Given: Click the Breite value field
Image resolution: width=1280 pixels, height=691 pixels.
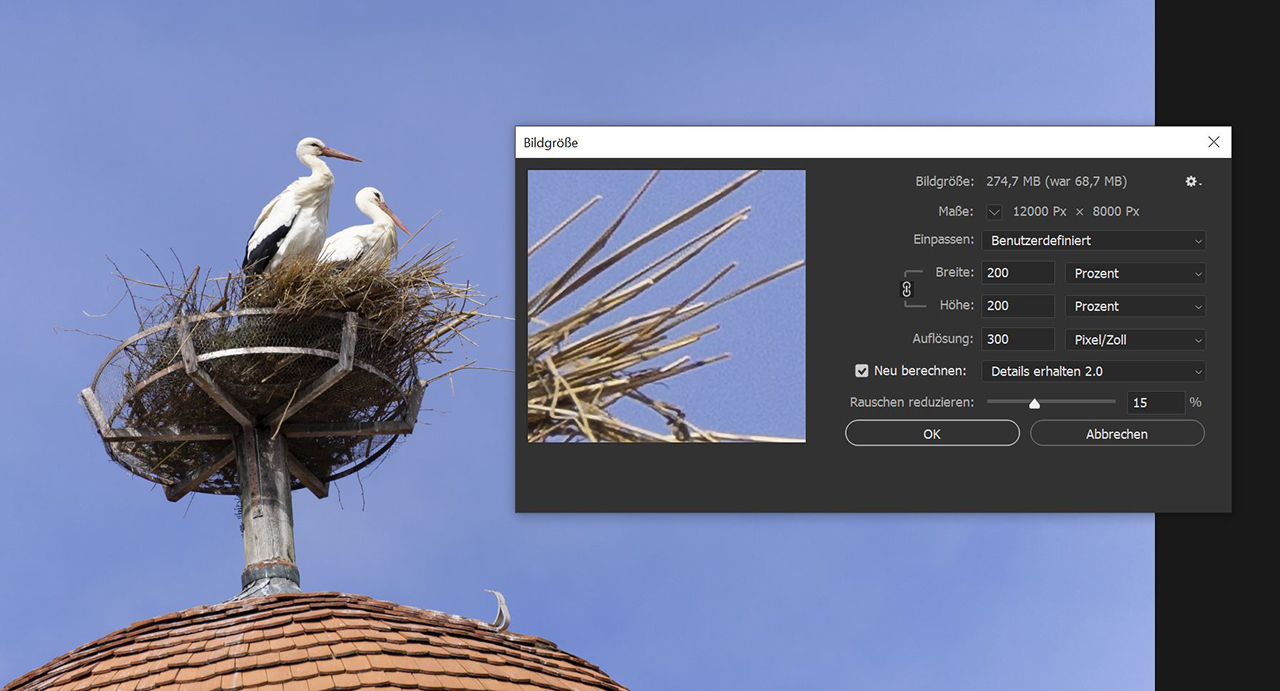Looking at the screenshot, I should (x=1017, y=273).
